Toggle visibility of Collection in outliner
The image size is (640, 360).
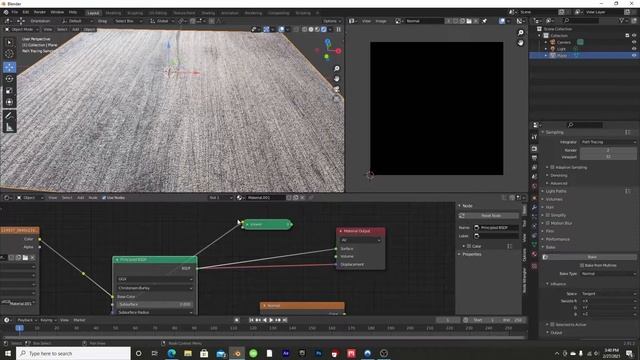634,36
